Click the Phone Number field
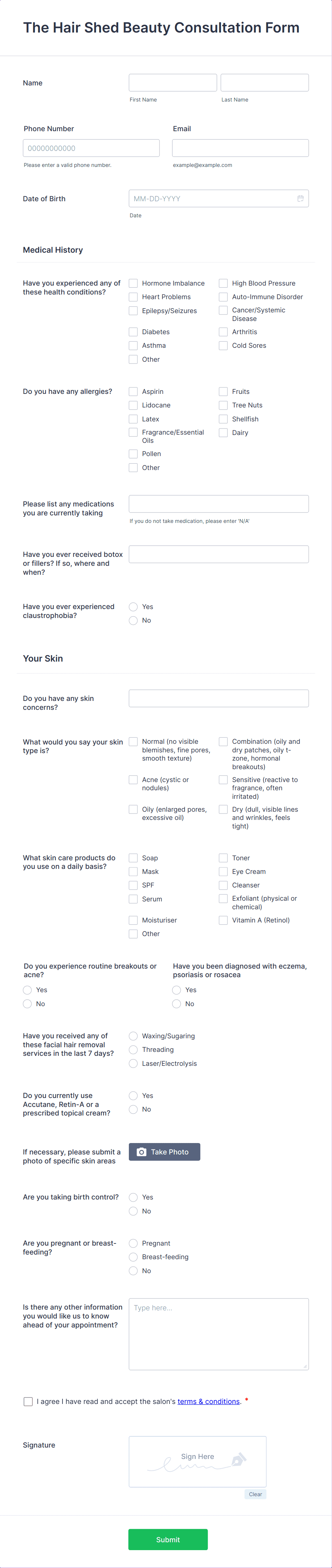 point(91,148)
